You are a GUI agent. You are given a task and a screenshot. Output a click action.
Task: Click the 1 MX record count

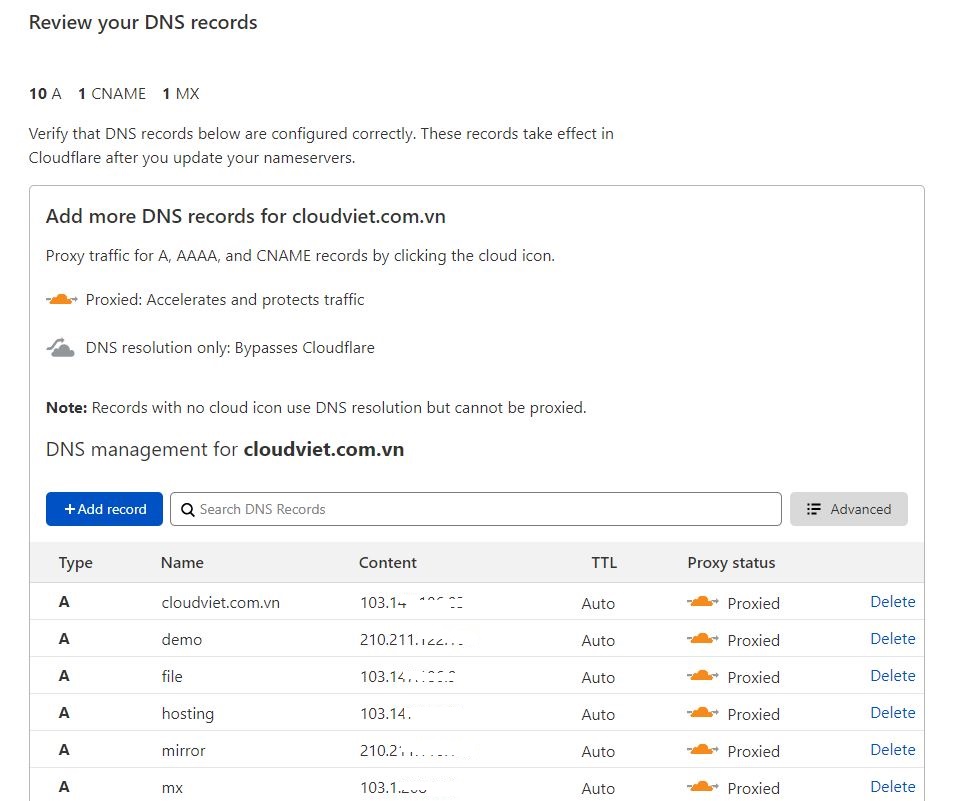click(181, 94)
